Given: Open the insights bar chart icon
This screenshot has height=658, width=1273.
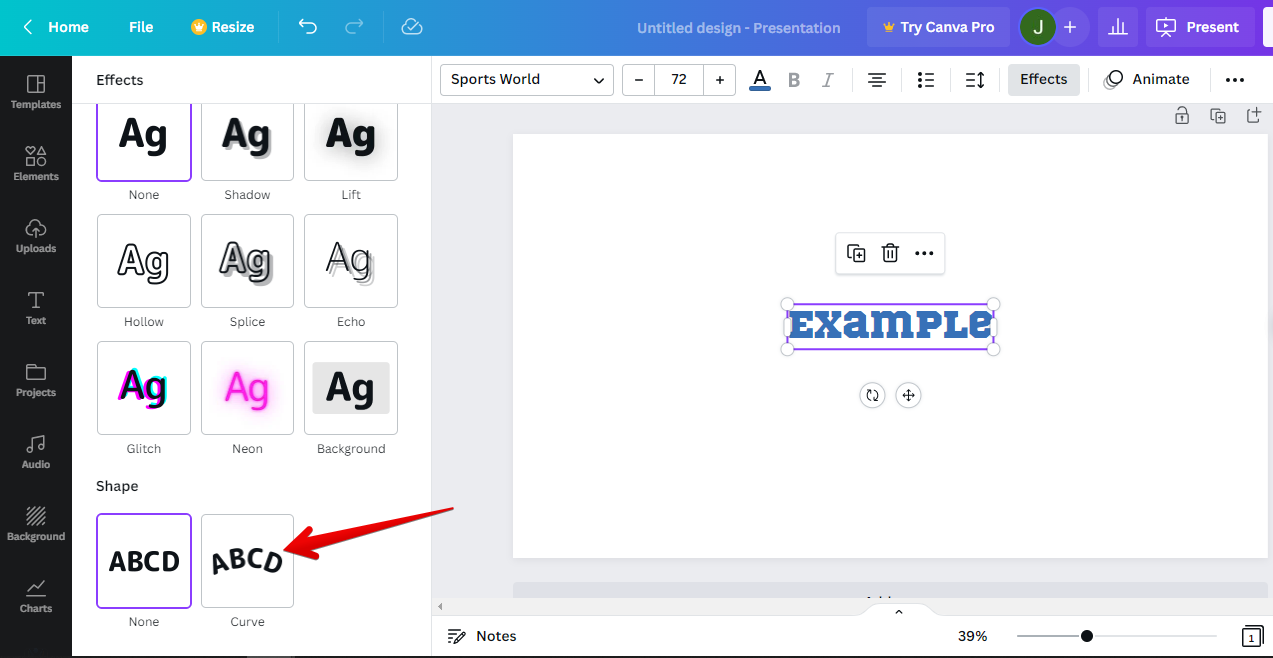Looking at the screenshot, I should coord(1119,27).
